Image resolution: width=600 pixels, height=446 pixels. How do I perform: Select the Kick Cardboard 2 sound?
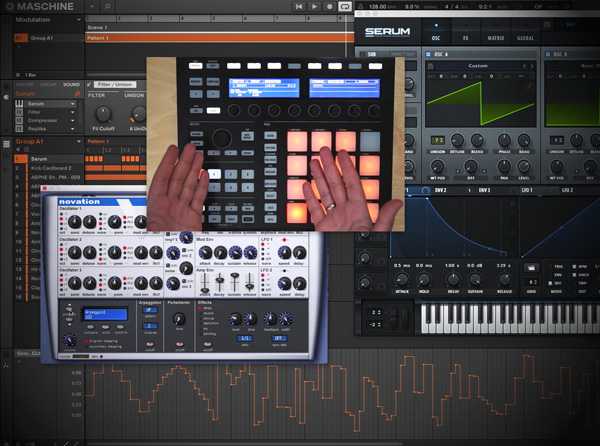coord(49,168)
